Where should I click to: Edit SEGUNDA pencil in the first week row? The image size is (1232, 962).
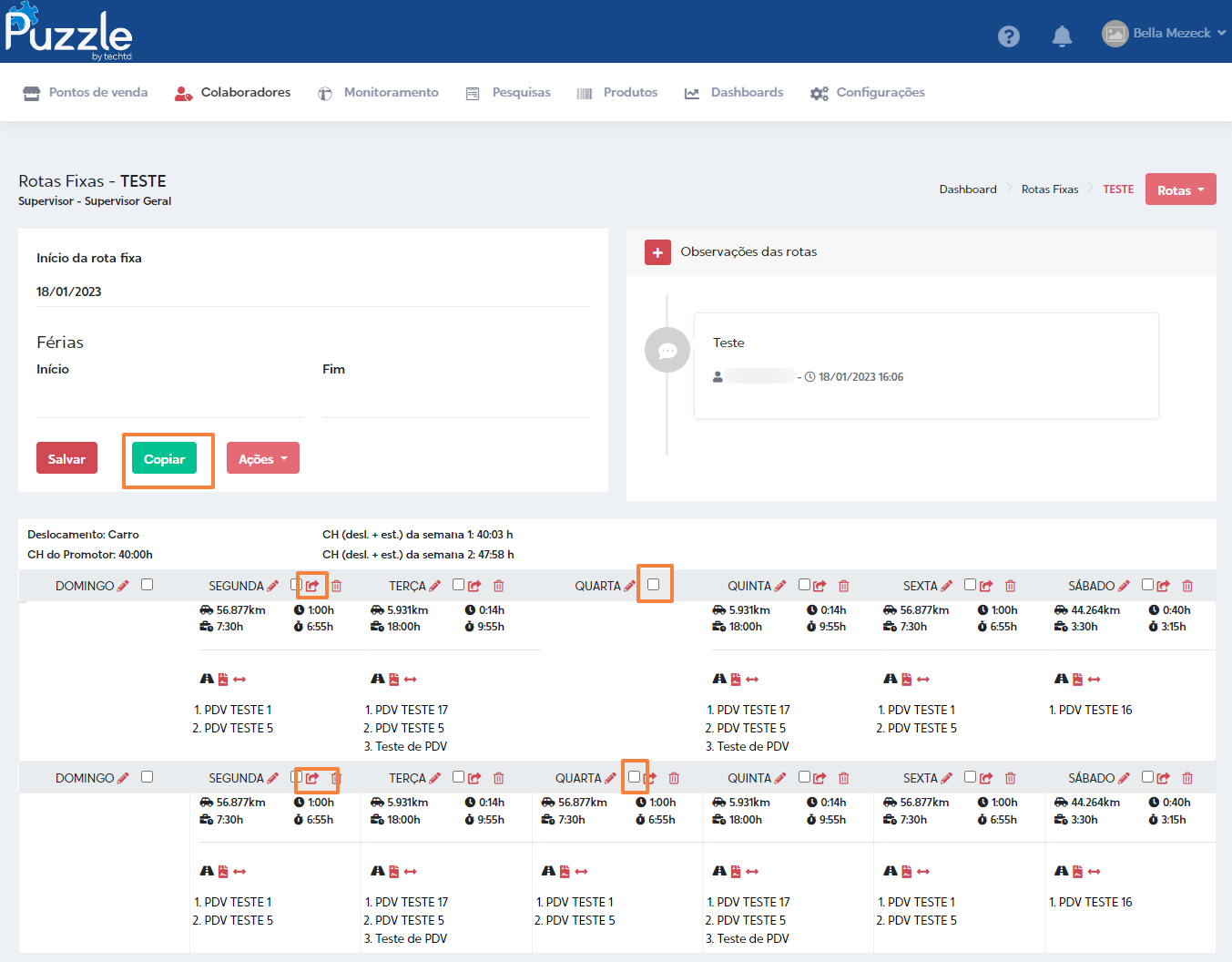272,586
